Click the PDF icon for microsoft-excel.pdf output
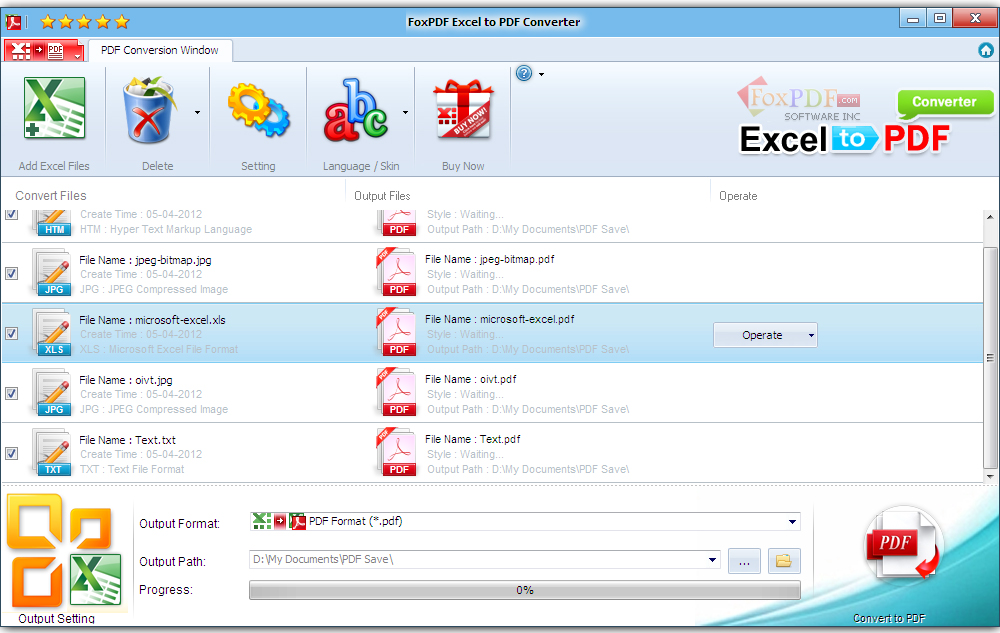The width and height of the screenshot is (1000, 633). [396, 332]
